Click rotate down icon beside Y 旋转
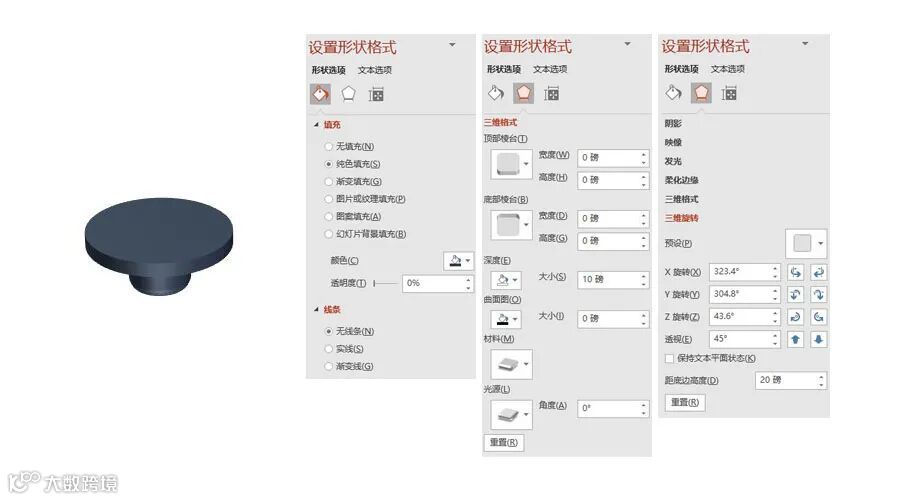The image size is (900, 500). pos(818,294)
